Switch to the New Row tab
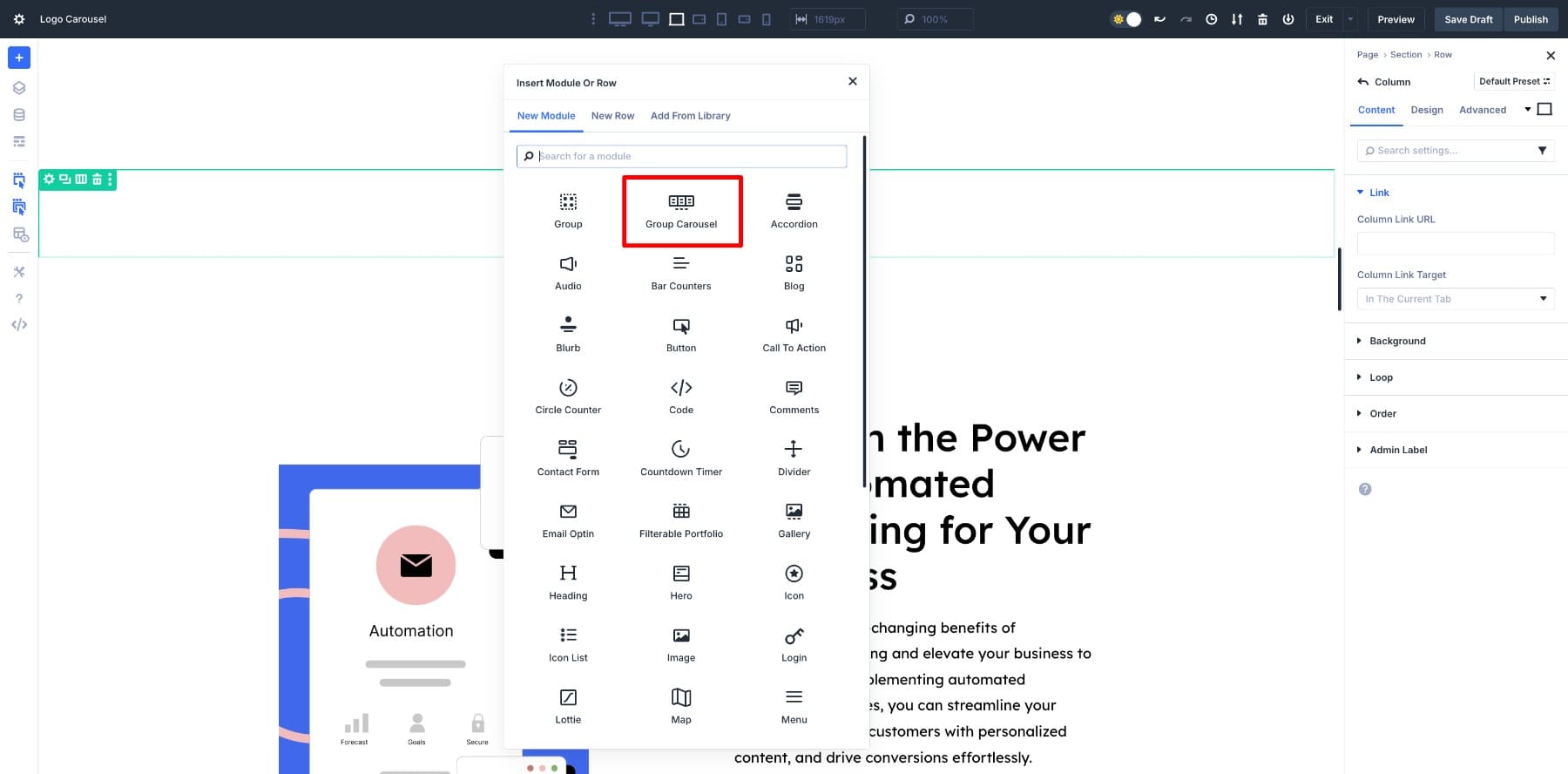 click(x=612, y=116)
